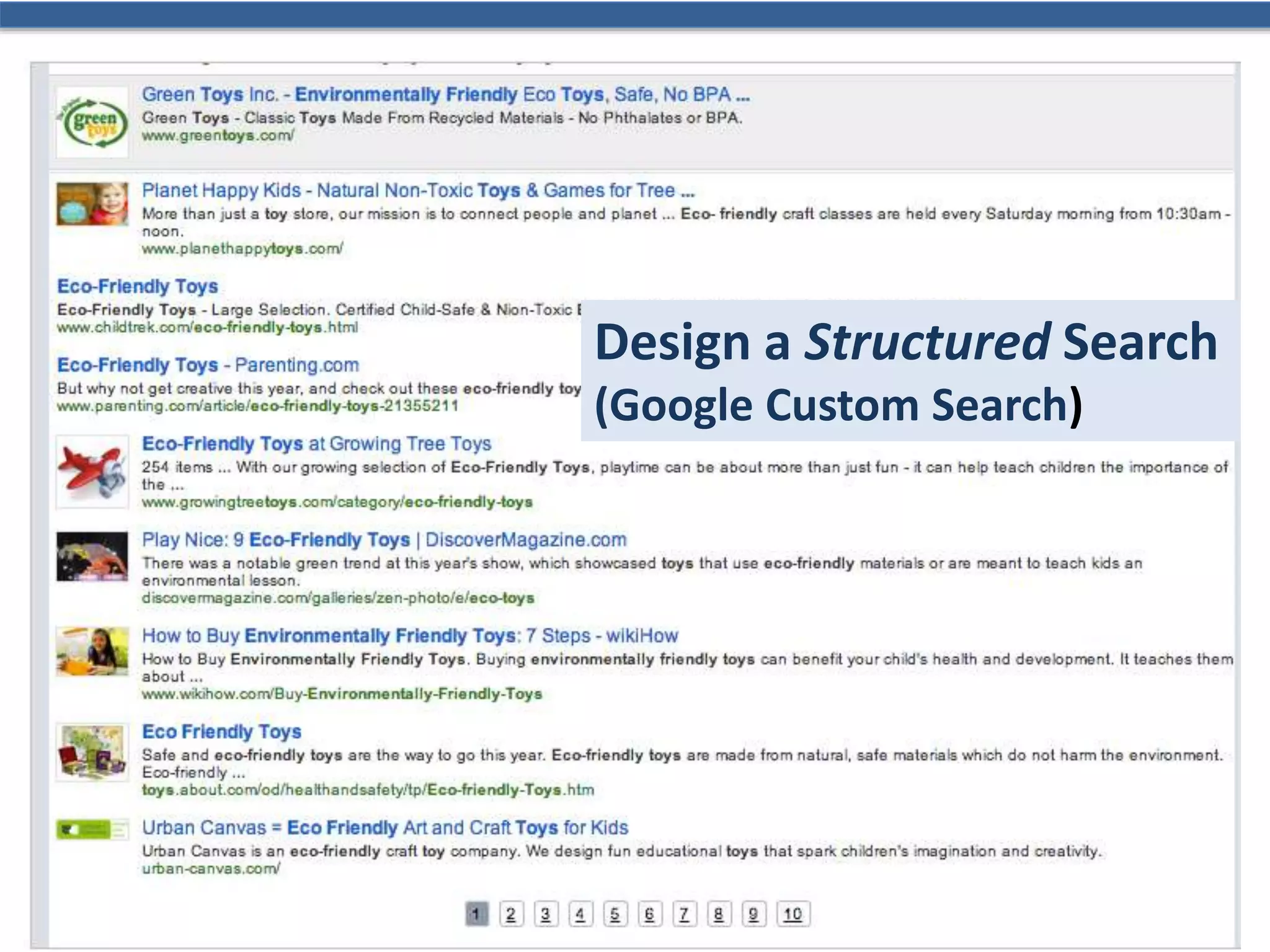Viewport: 1270px width, 952px height.
Task: Open Urban Canvas Eco Friendly Art result
Action: (x=385, y=828)
